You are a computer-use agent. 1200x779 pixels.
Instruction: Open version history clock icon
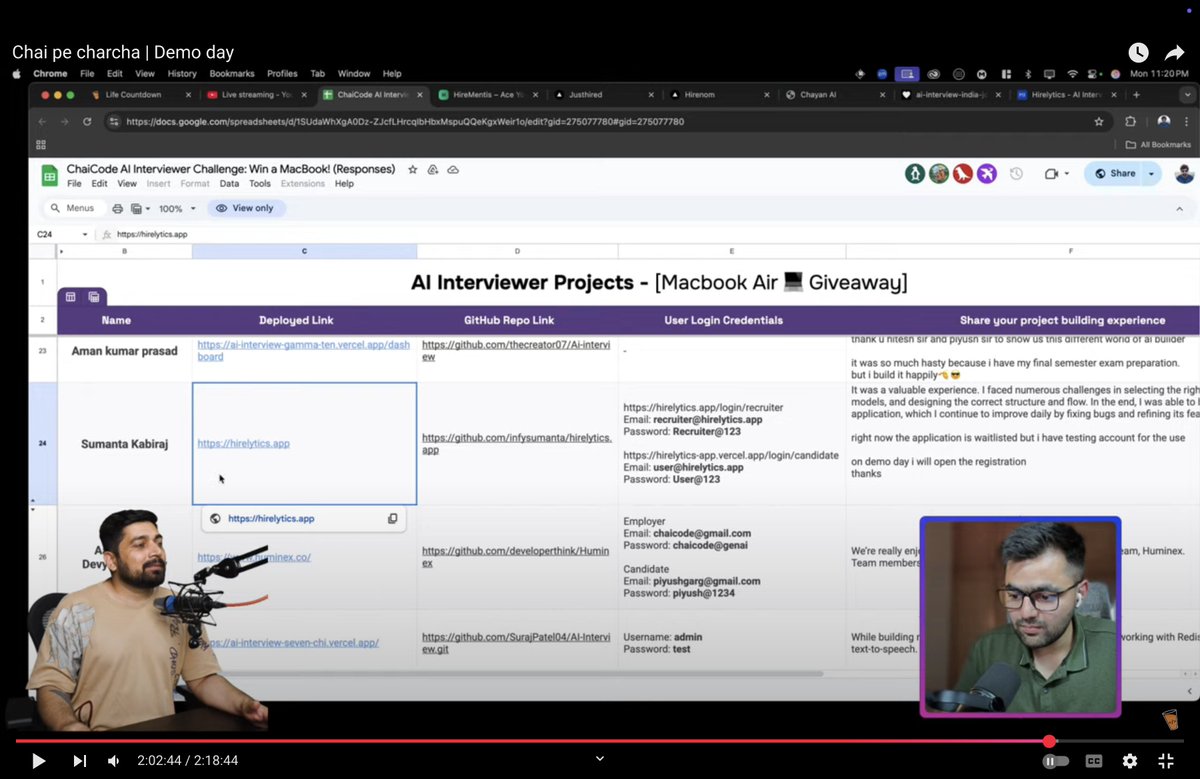1016,173
